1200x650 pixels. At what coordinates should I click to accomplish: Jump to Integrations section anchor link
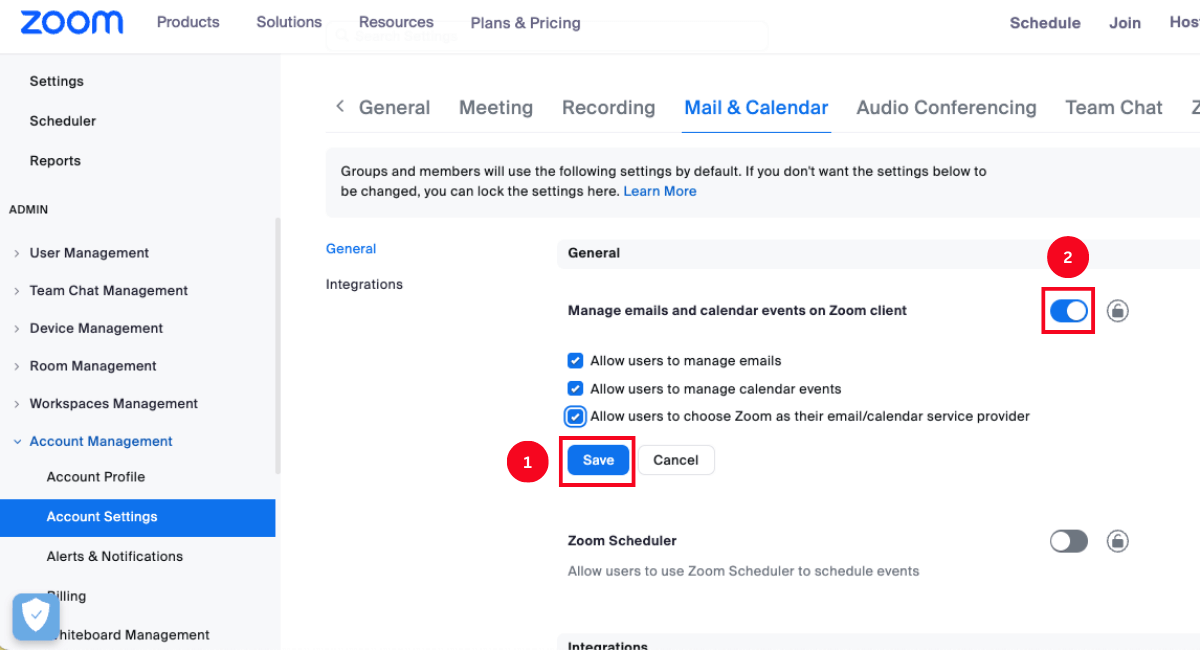364,284
